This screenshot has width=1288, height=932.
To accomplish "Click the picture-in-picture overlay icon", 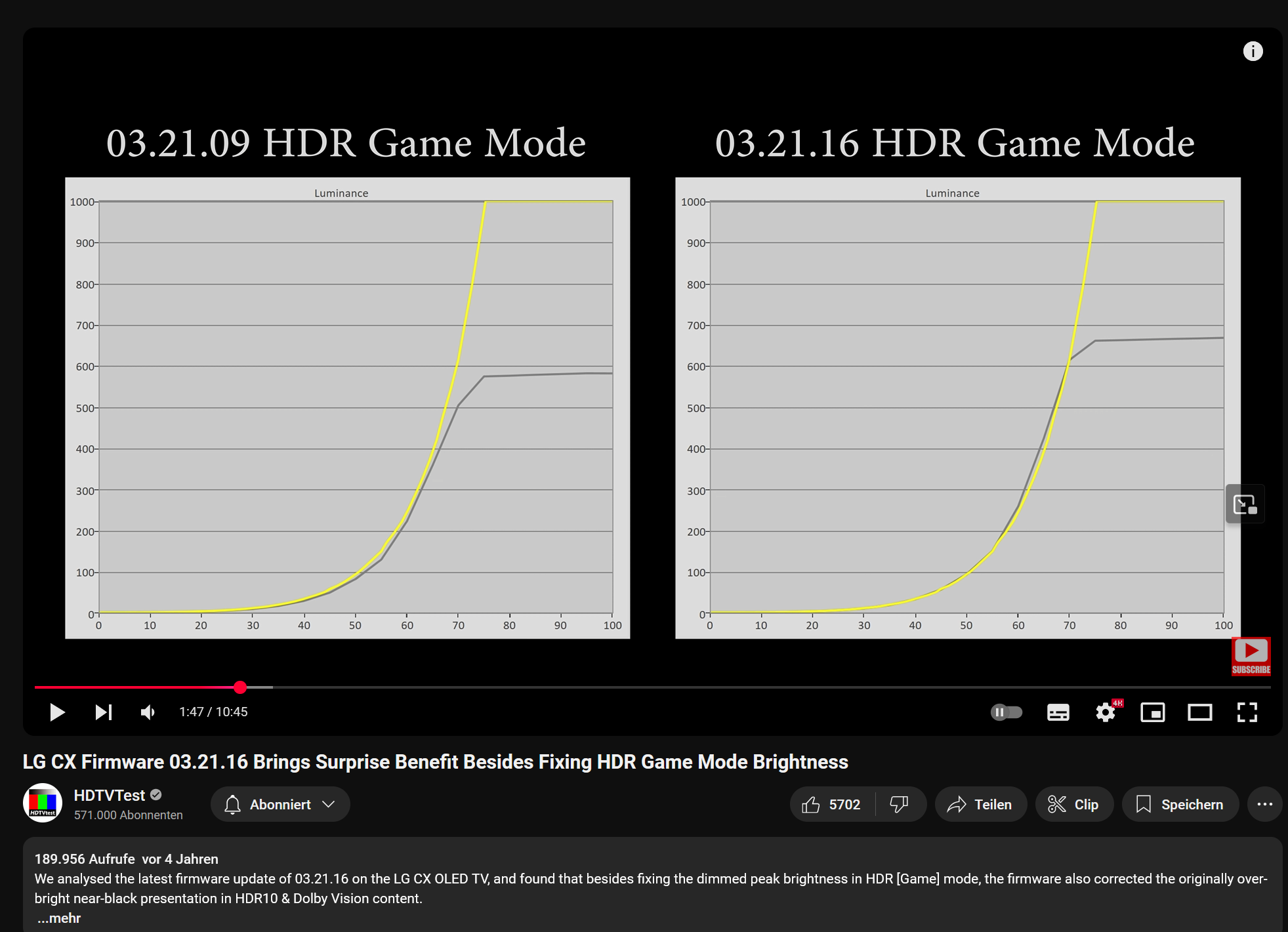I will pyautogui.click(x=1245, y=504).
